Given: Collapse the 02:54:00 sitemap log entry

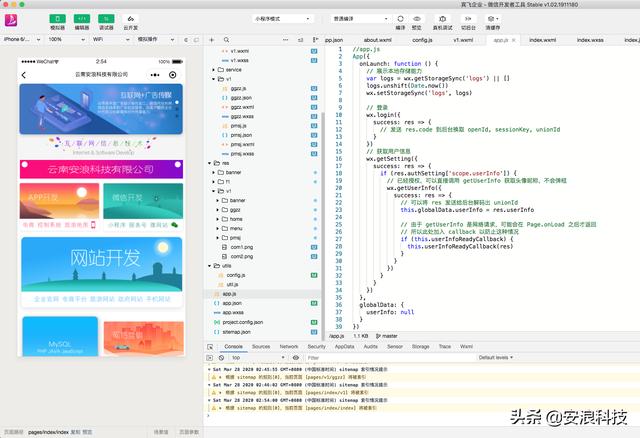Looking at the screenshot, I should tap(209, 400).
